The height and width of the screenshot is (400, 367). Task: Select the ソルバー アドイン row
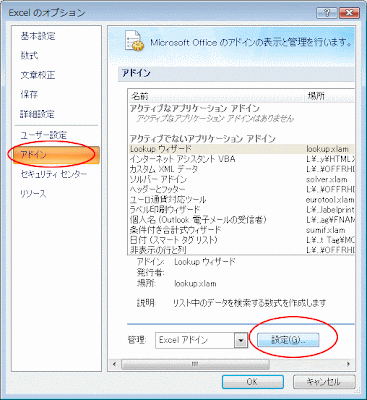242,179
